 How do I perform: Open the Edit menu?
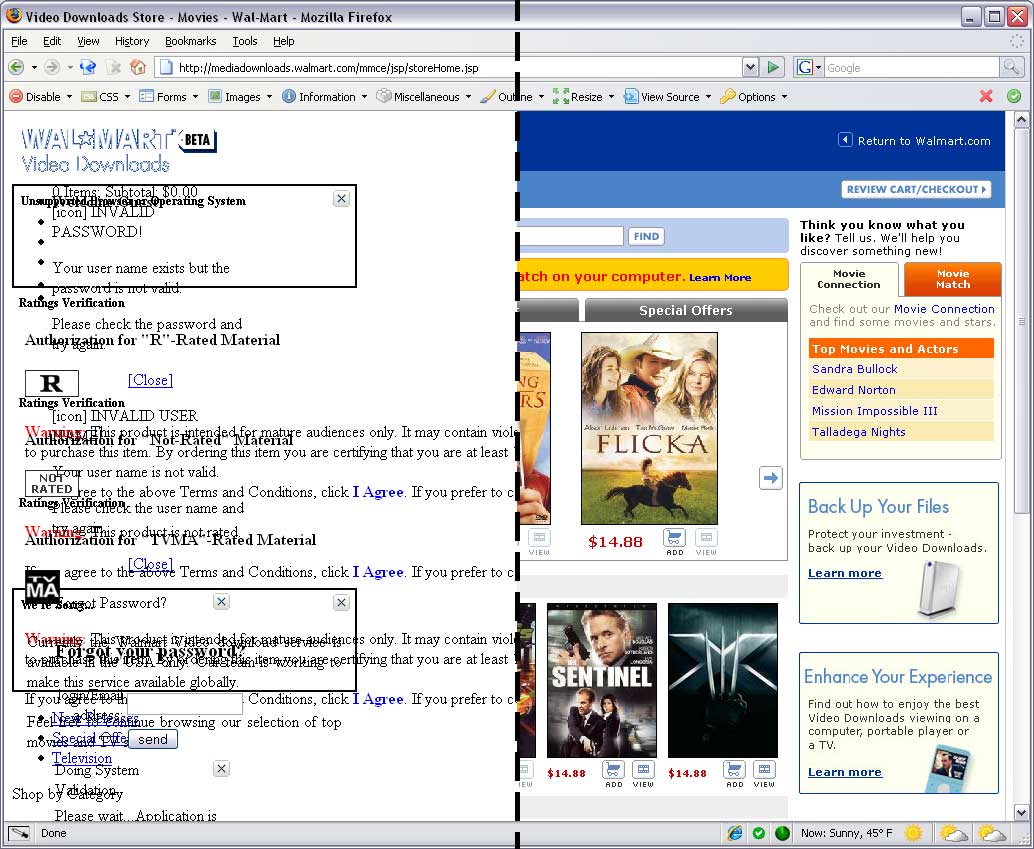tap(52, 41)
